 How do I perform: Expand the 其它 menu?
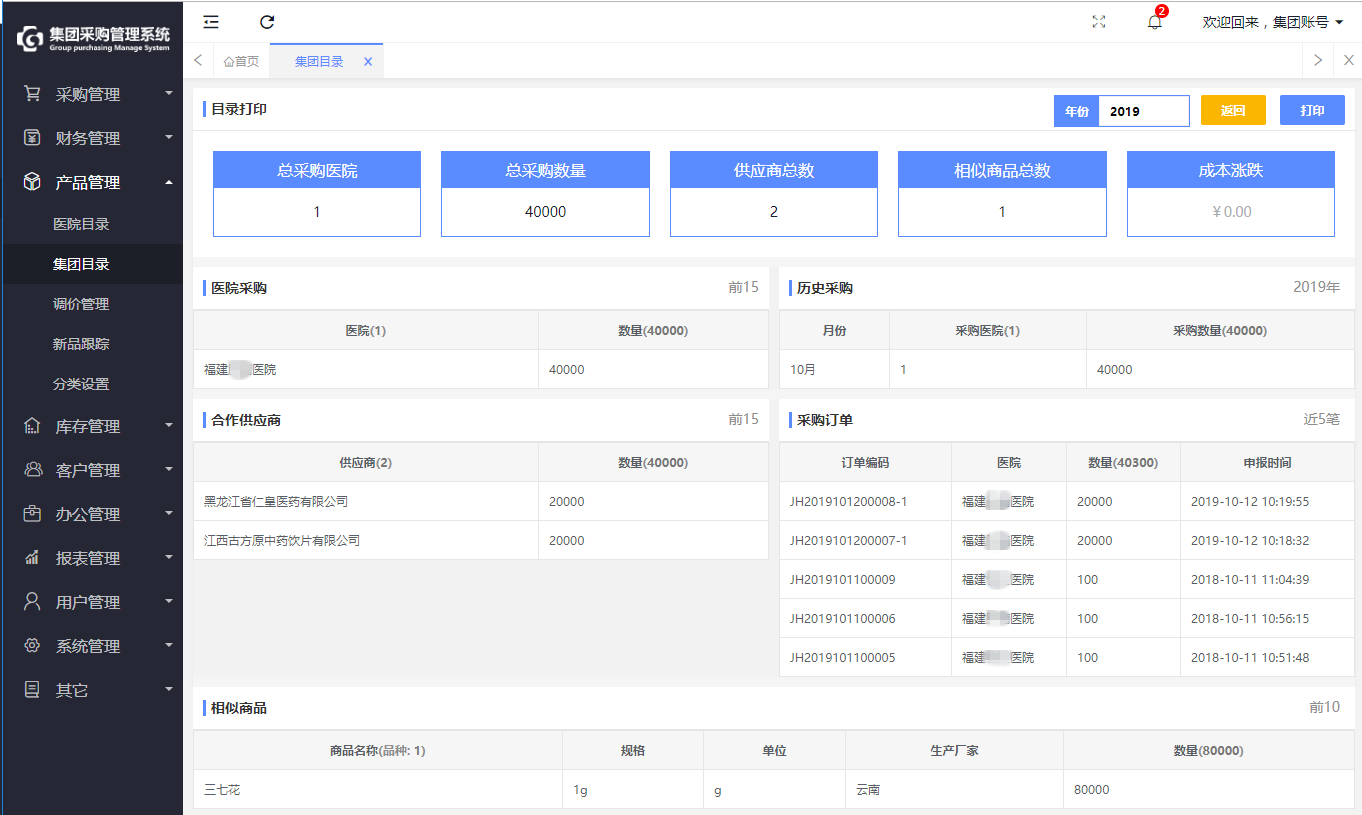pyautogui.click(x=169, y=690)
